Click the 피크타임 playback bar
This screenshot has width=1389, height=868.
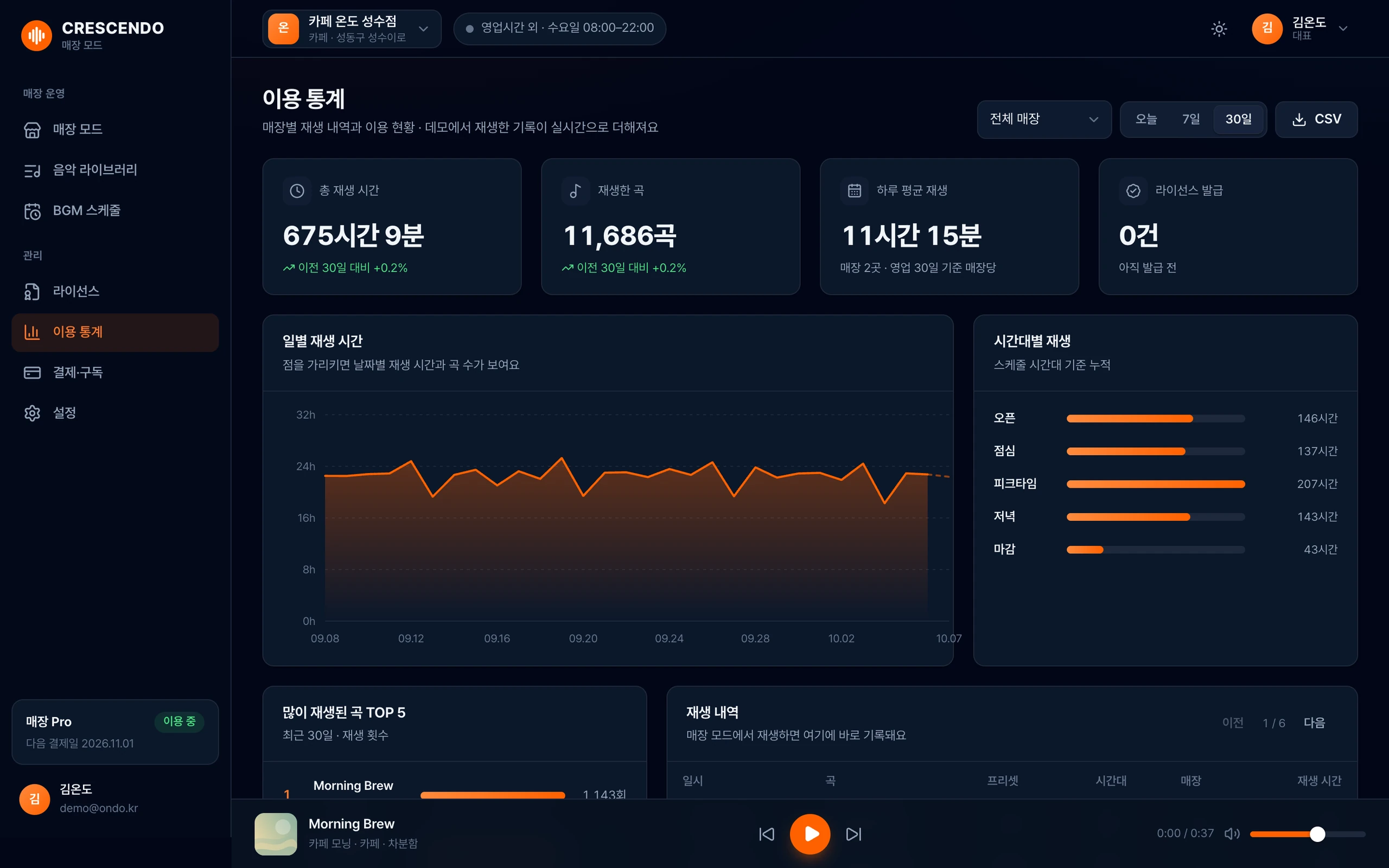point(1155,484)
